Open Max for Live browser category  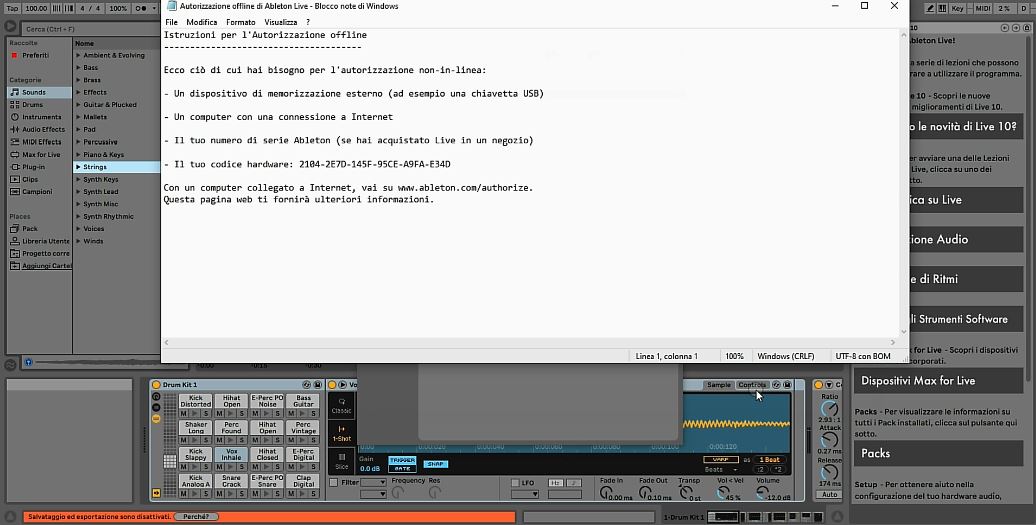39,155
